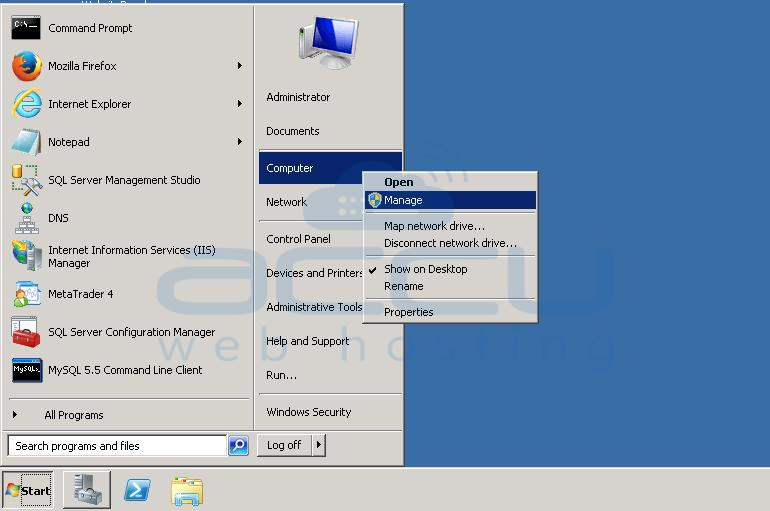The image size is (770, 511).
Task: Open the Administrator folder link
Action: (x=298, y=97)
